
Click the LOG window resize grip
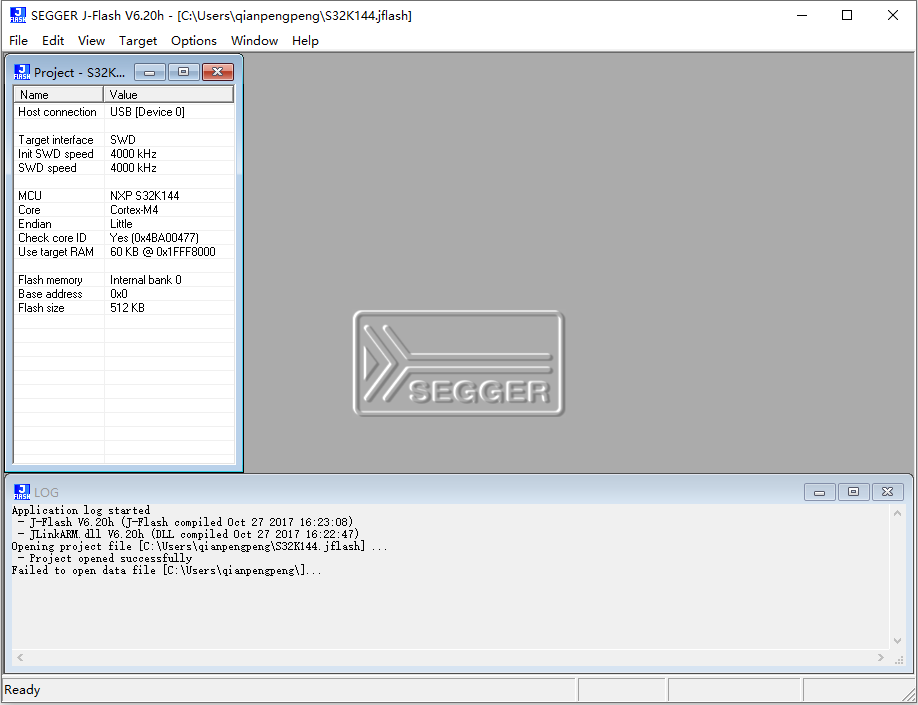tap(898, 658)
